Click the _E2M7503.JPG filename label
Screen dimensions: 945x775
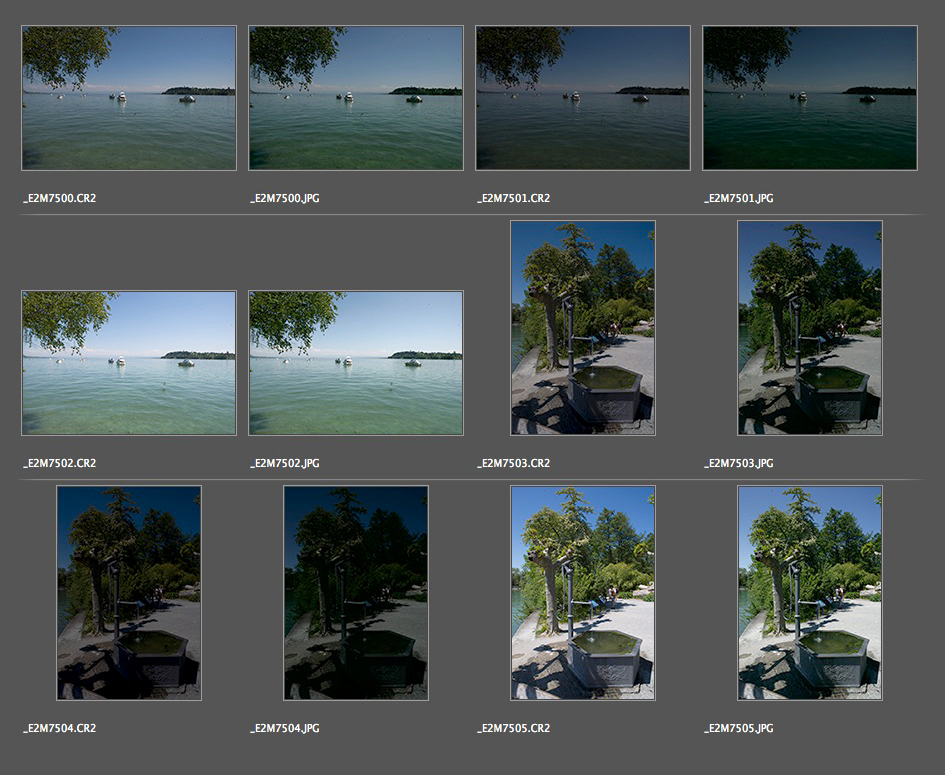point(739,464)
